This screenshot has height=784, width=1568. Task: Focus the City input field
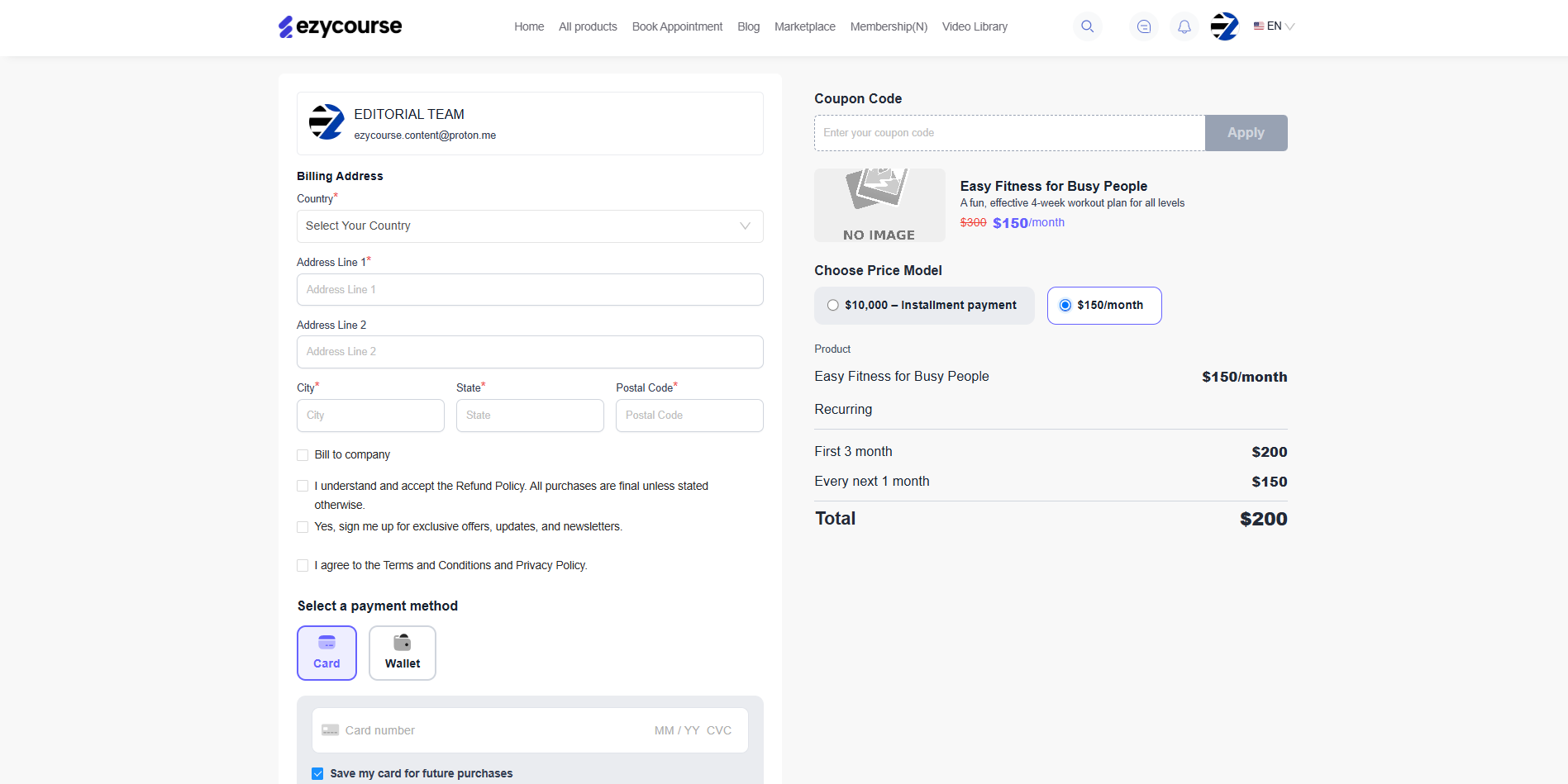pos(370,416)
